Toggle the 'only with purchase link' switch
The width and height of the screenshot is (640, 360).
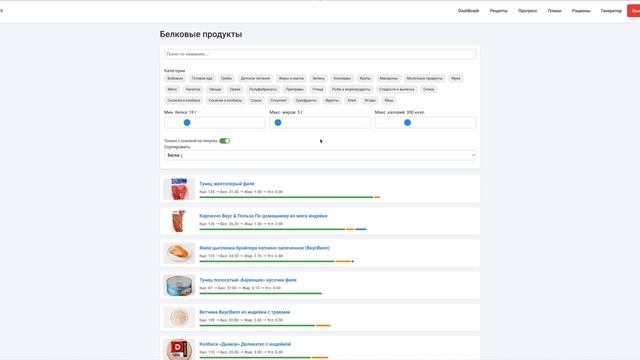pos(224,141)
